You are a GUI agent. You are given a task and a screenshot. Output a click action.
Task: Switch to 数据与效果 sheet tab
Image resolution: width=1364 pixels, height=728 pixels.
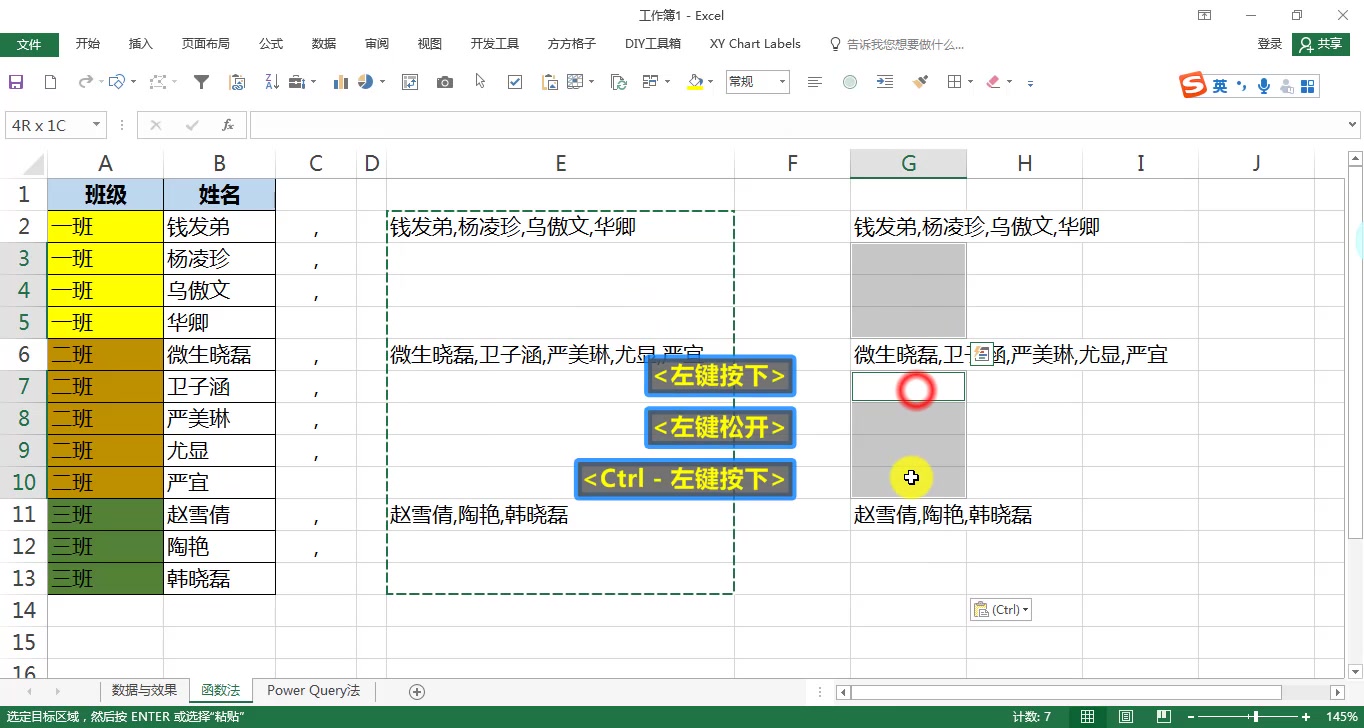[x=144, y=690]
